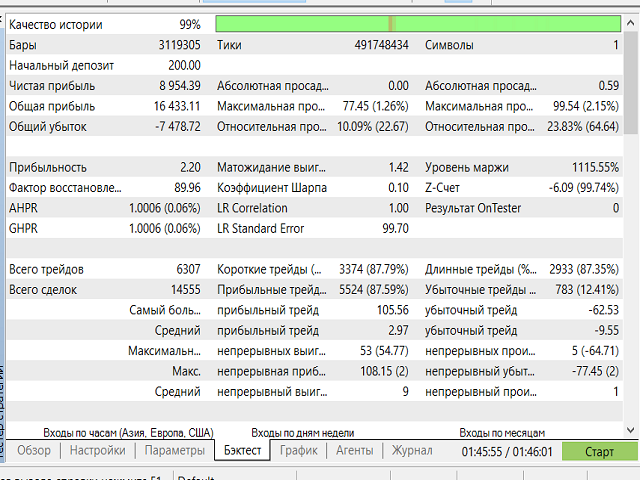640x480 pixels.
Task: Click the Чистая прибыль value 8 954.39
Action: tap(180, 86)
